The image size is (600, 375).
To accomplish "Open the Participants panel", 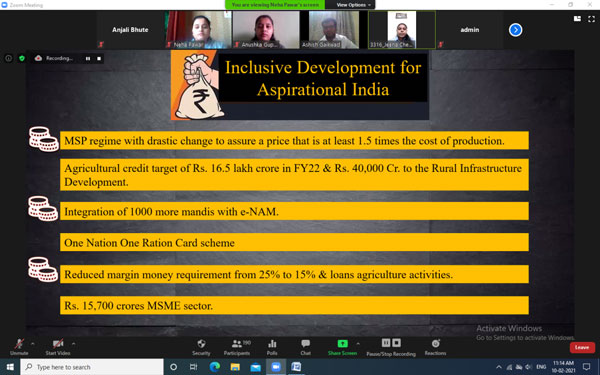I will click(237, 347).
